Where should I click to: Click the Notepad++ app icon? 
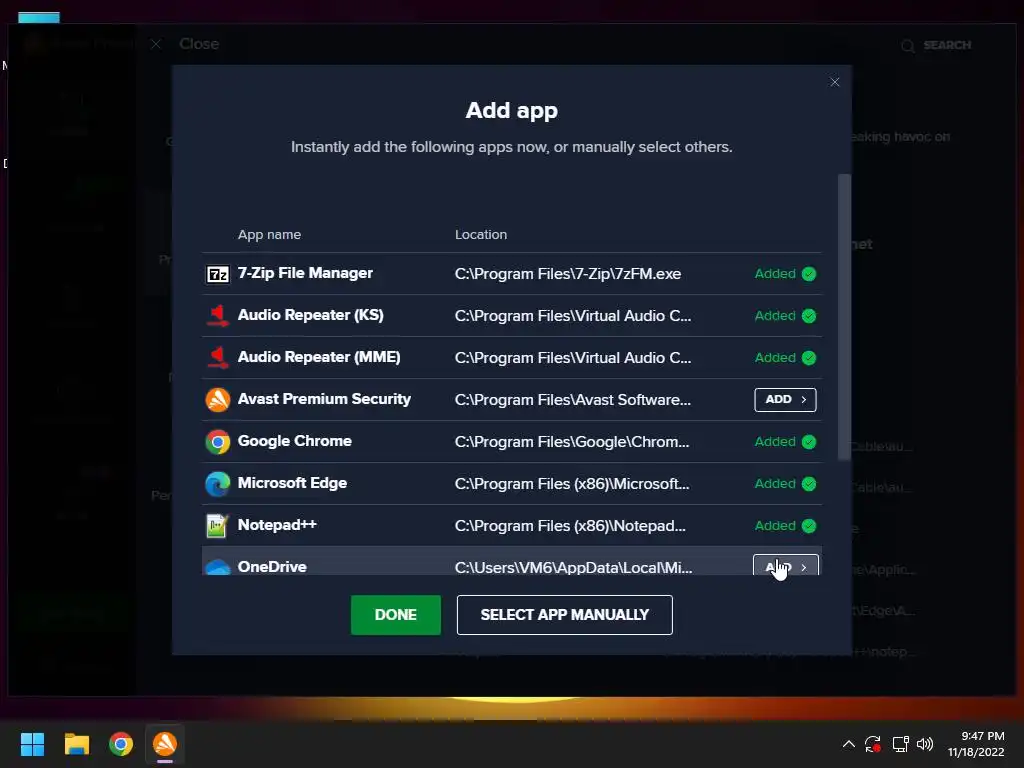pos(217,526)
